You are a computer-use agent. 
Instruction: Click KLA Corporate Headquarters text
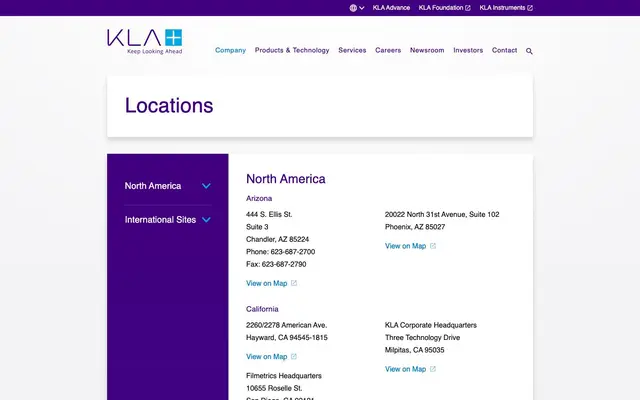coord(431,325)
